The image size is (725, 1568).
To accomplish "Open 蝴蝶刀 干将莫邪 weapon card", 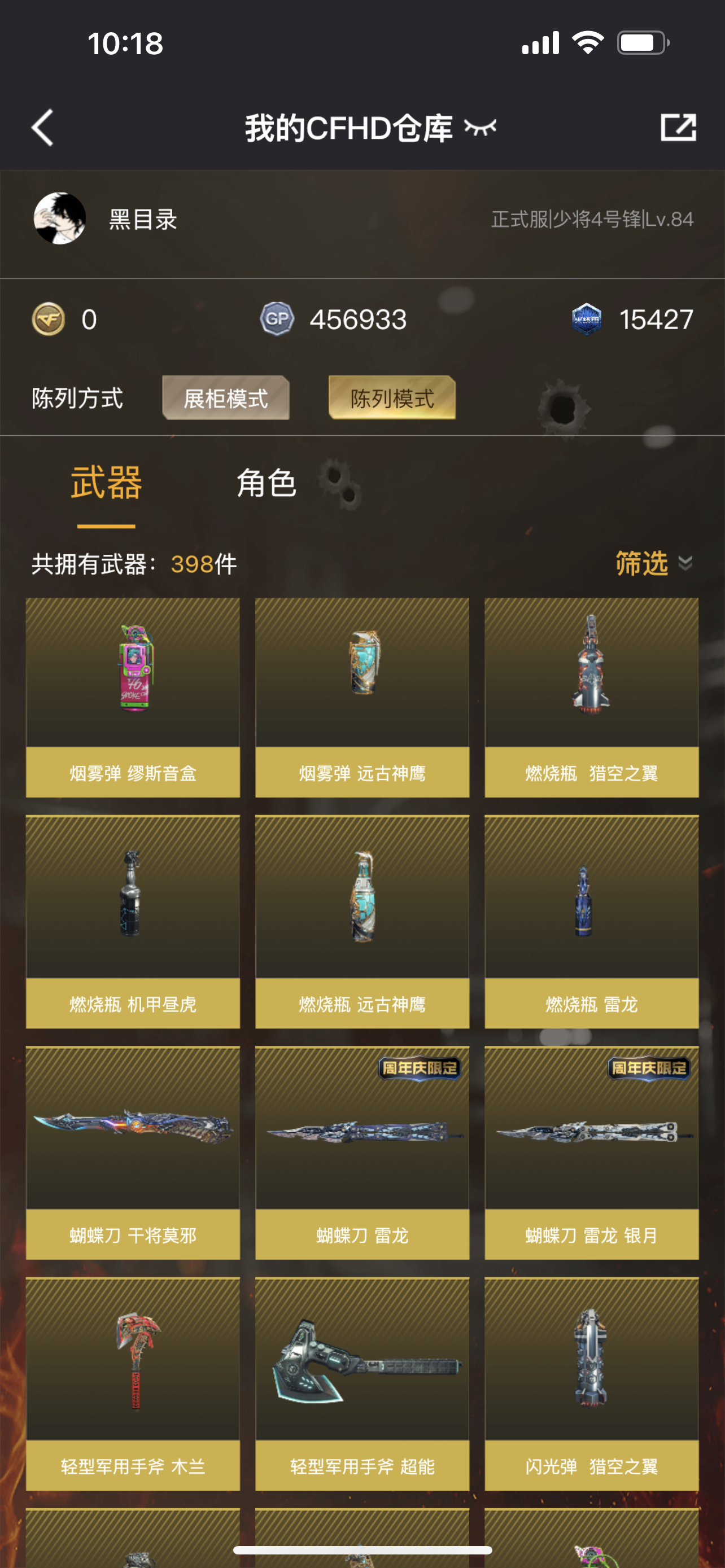I will coord(133,1153).
